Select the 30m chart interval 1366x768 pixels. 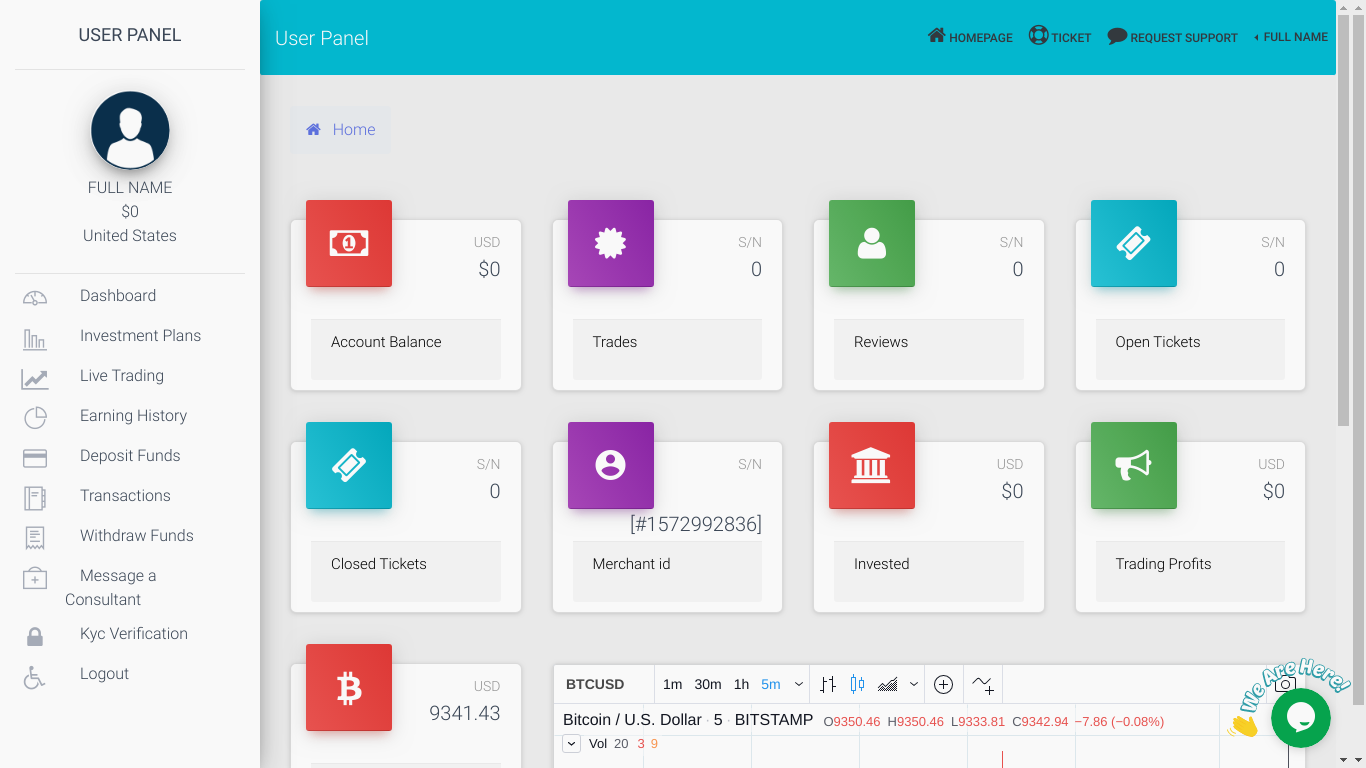pyautogui.click(x=708, y=685)
